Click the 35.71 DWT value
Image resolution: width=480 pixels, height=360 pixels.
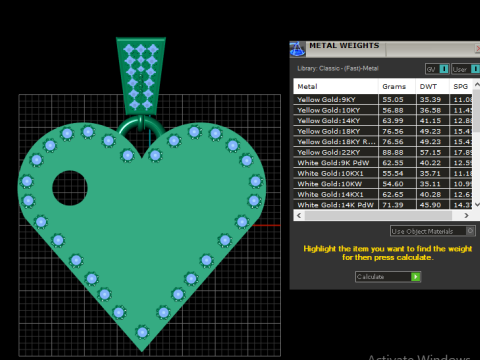[430, 173]
